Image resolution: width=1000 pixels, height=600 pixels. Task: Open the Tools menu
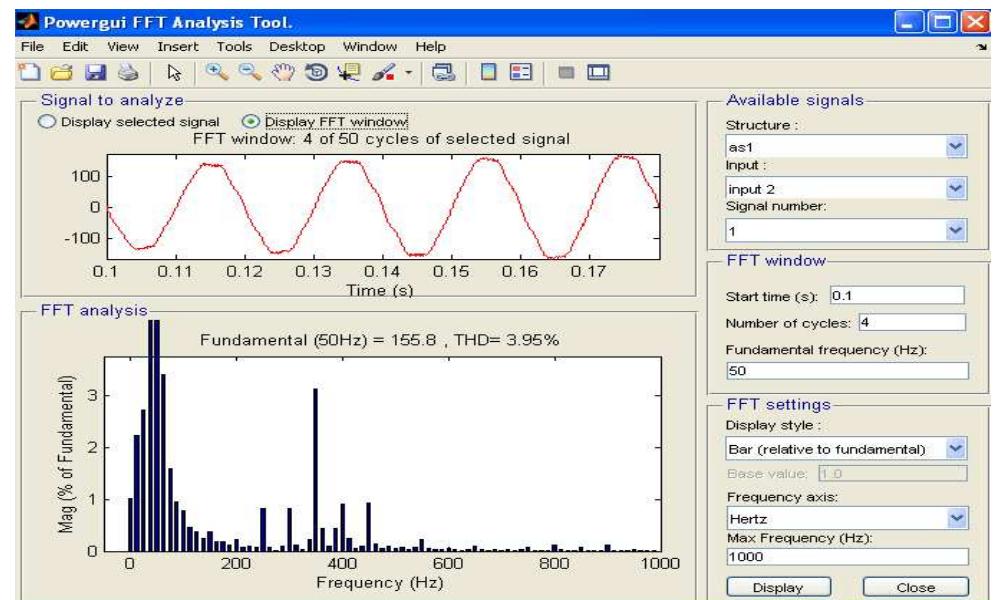tap(234, 47)
